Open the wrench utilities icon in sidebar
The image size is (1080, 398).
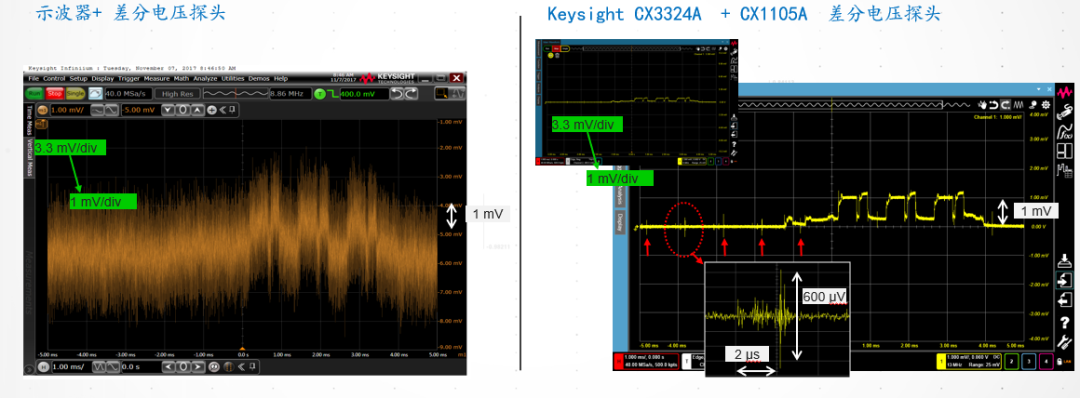1065,342
